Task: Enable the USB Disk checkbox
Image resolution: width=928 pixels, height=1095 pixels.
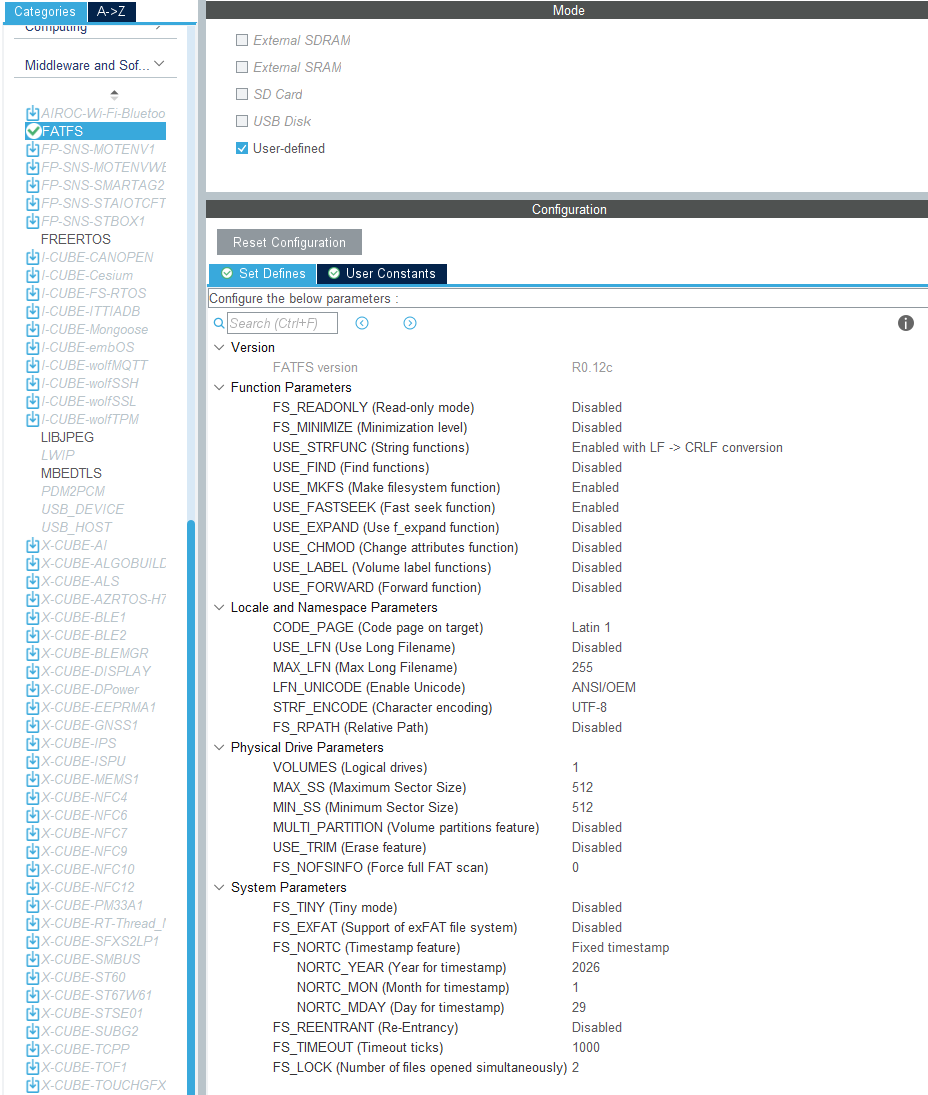Action: [x=242, y=121]
